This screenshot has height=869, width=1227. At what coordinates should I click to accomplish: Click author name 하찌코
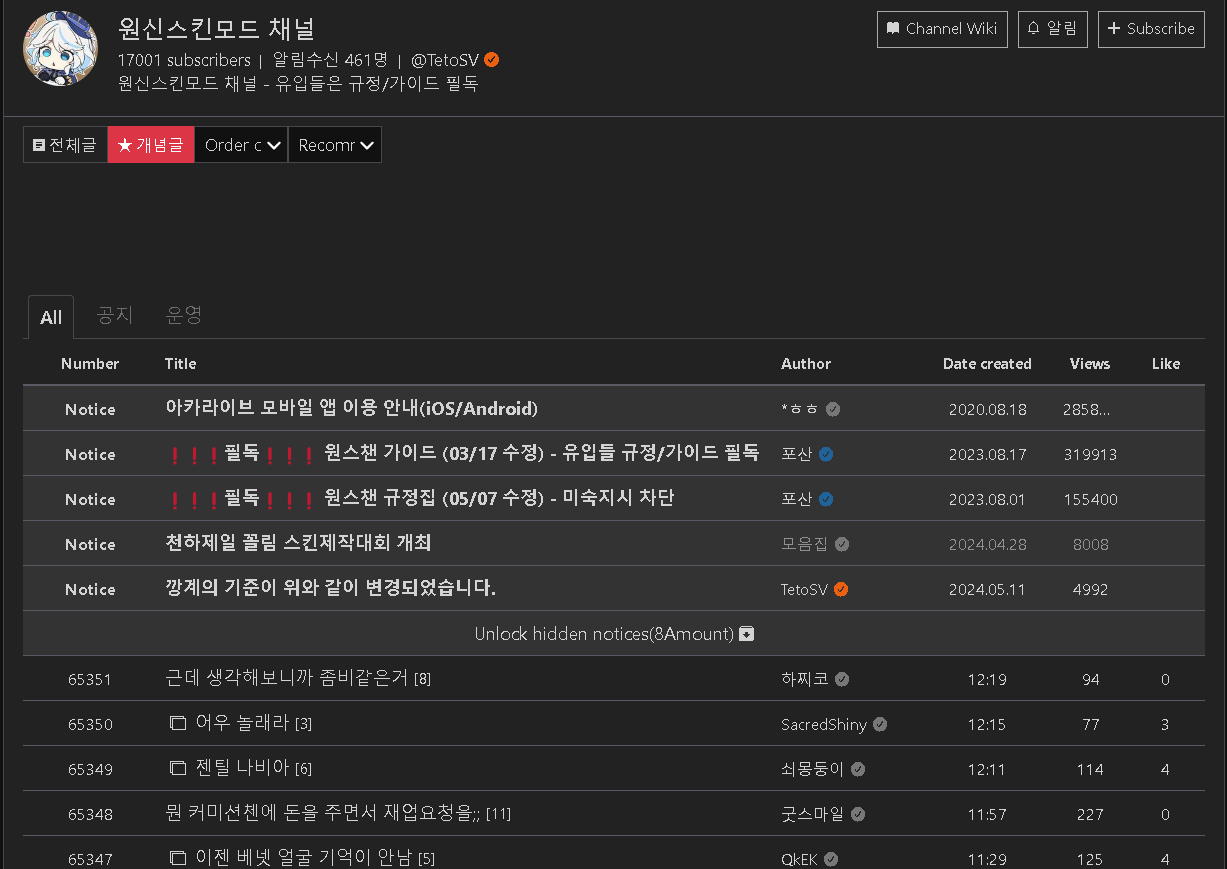click(805, 679)
